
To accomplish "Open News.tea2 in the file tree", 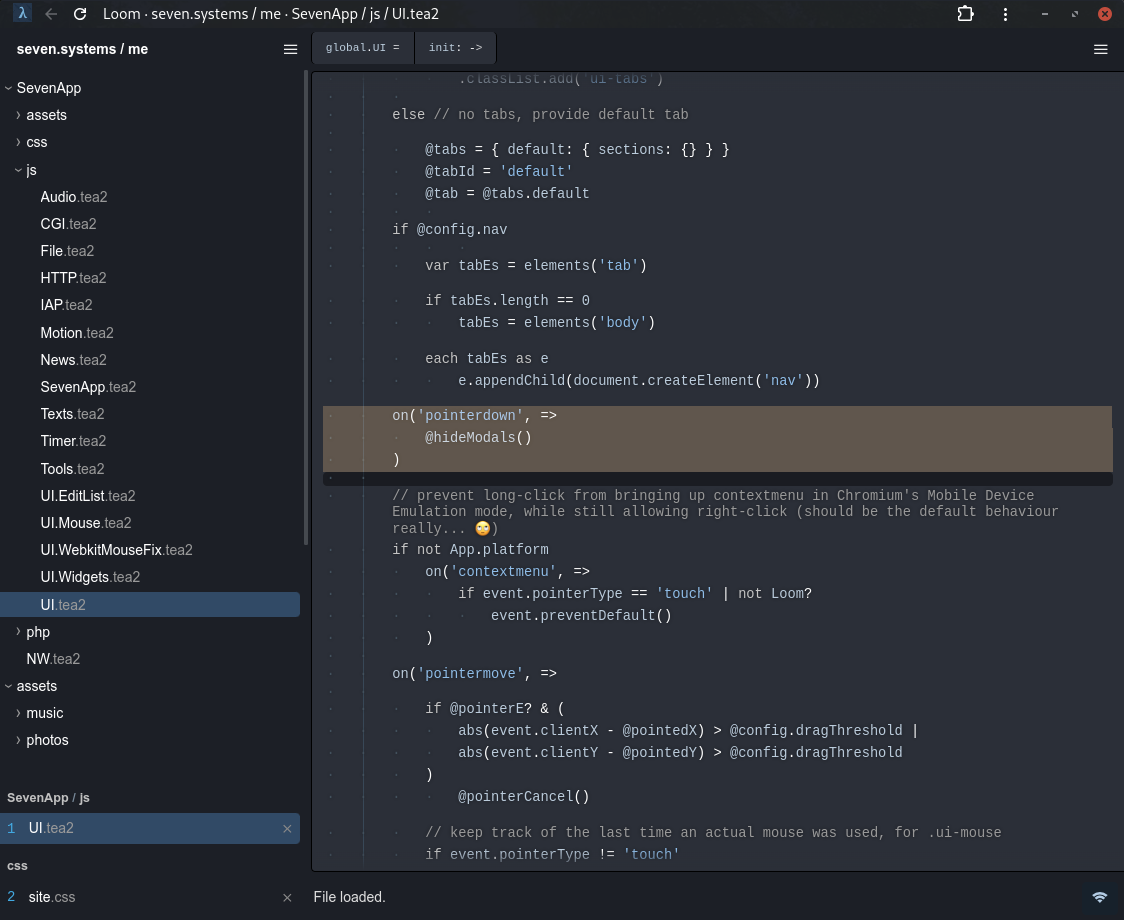I will click(73, 360).
